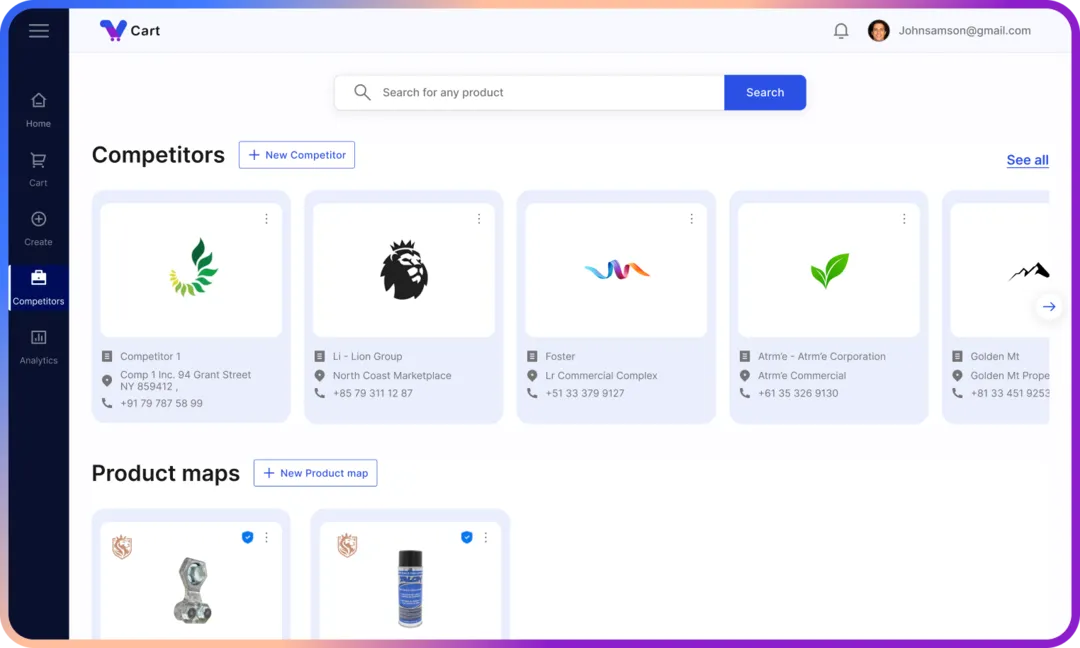Click the Search for any product field
1080x648 pixels.
[529, 92]
